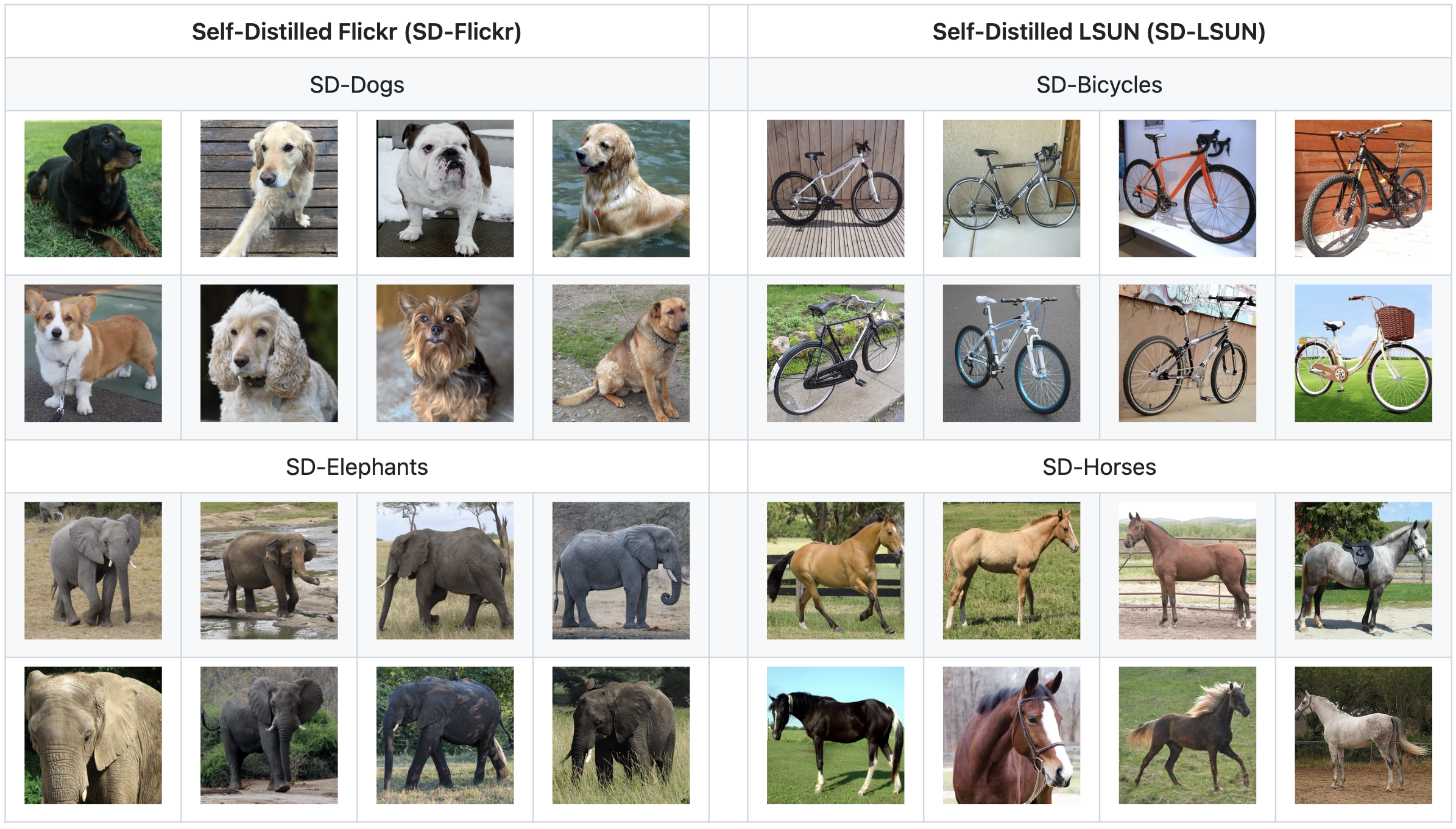1456x829 pixels.
Task: Click the curly-eared cocker spaniel photo
Action: tap(269, 353)
